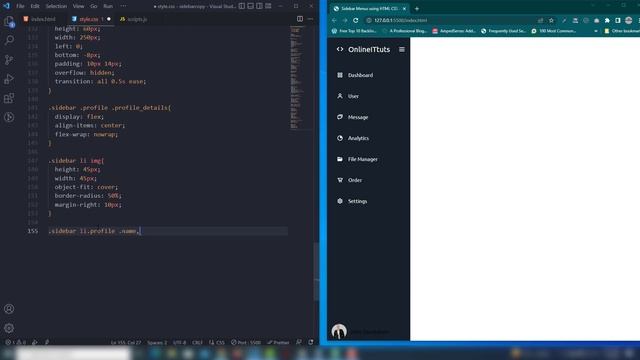Click the editor vertical scrollbar
This screenshot has width=640, height=360.
pyautogui.click(x=316, y=271)
